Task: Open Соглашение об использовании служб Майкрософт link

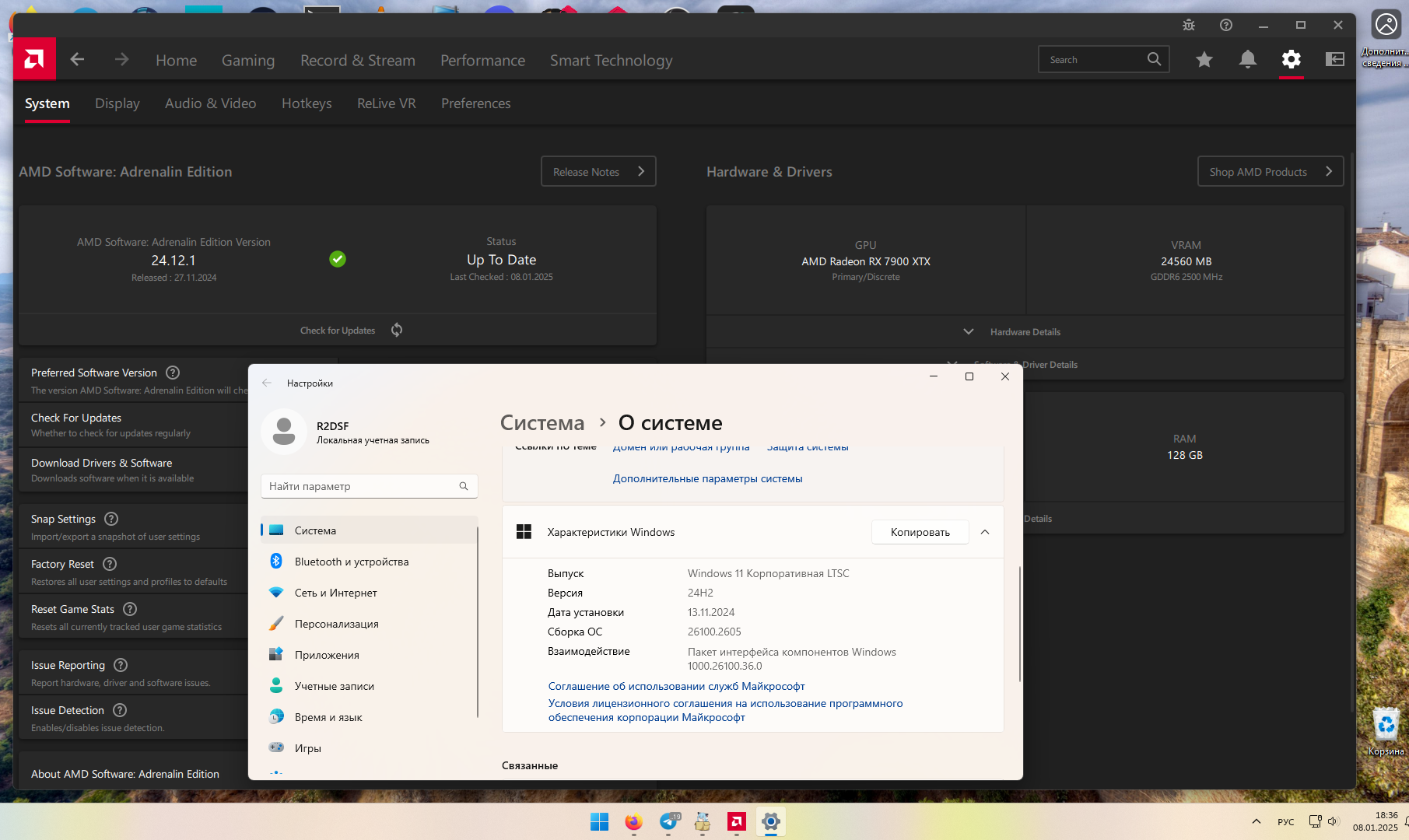Action: click(x=676, y=686)
